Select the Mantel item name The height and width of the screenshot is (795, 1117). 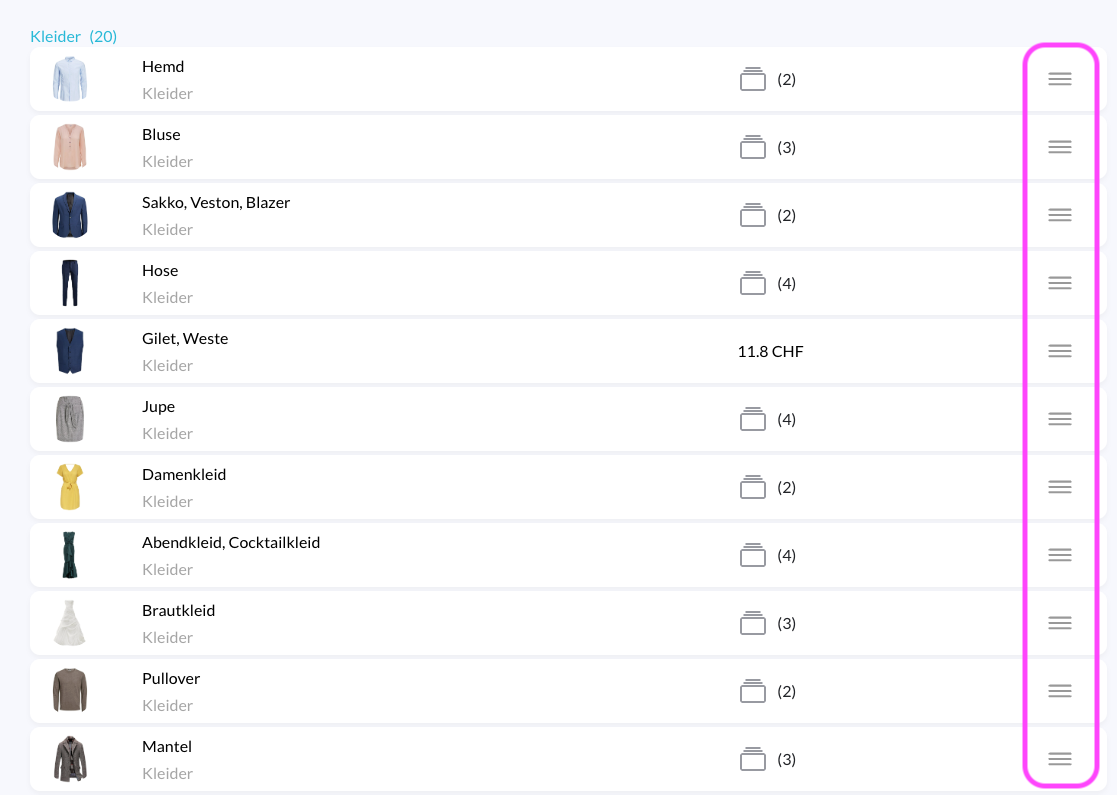pyautogui.click(x=167, y=747)
